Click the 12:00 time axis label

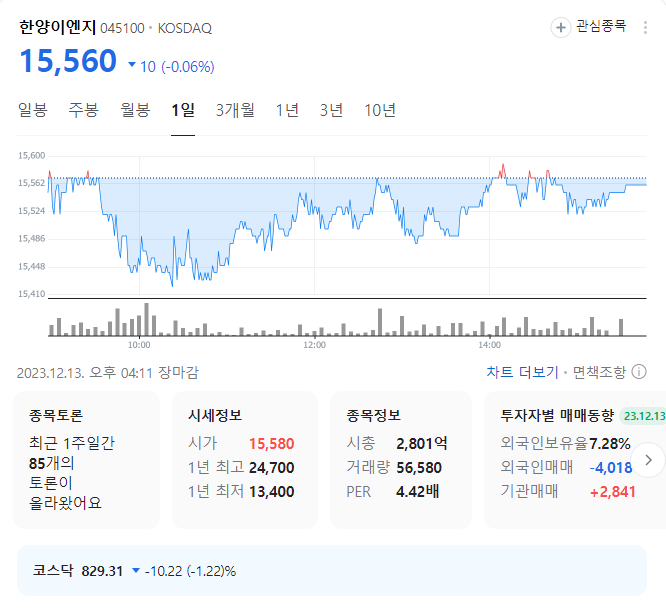314,345
